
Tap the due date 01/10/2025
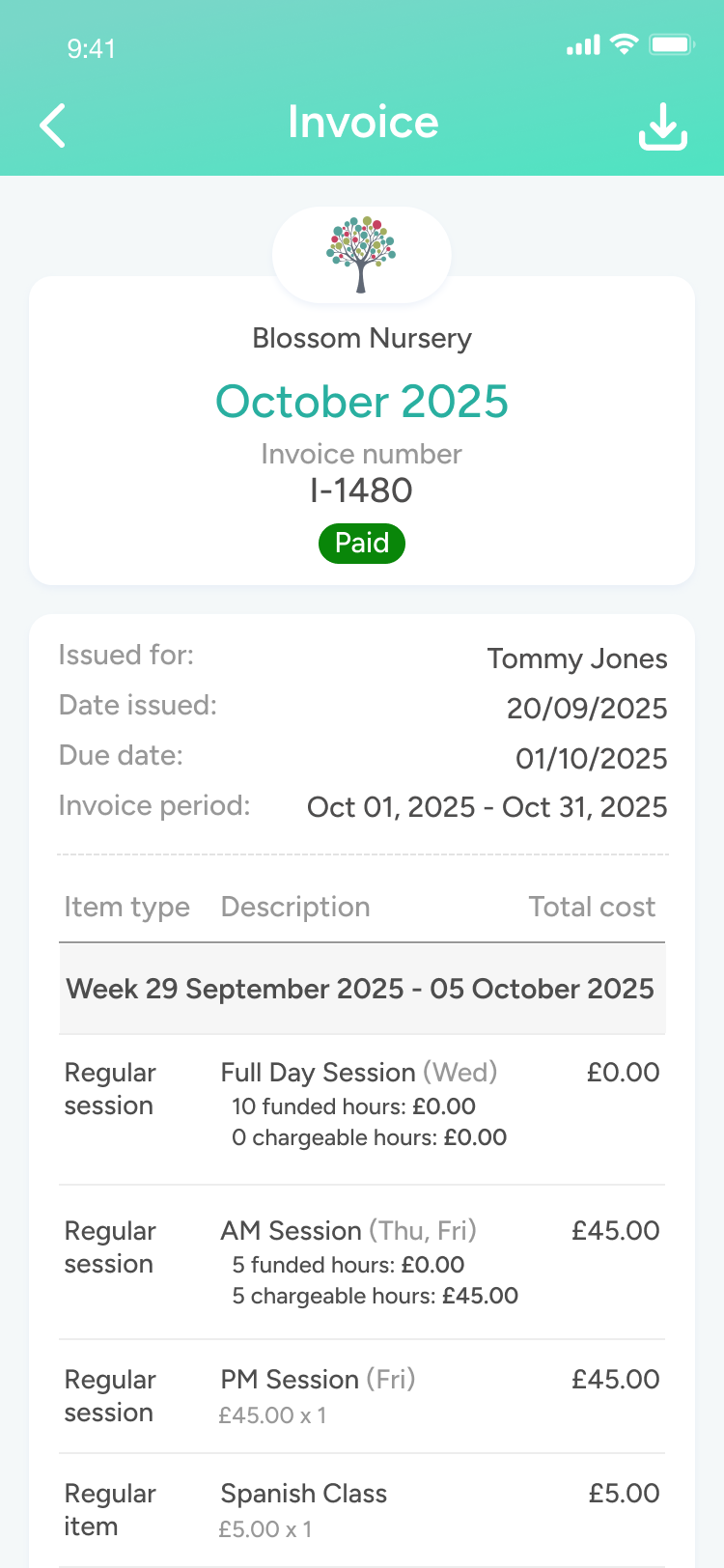591,759
